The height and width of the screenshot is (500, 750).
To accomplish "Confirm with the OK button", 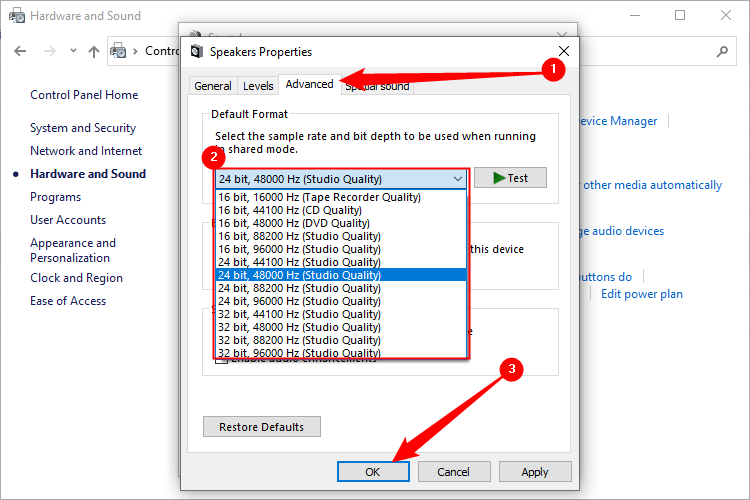I will [373, 472].
